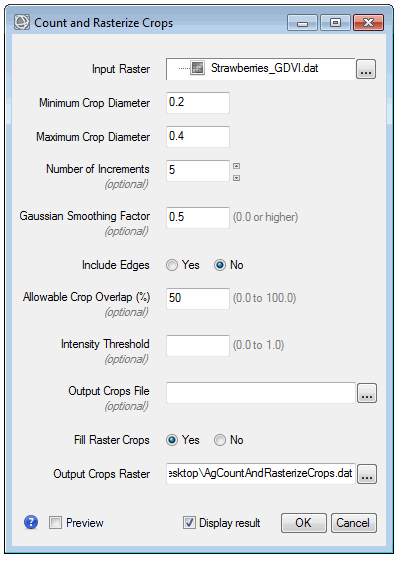Cancel the Count and Rasterize Crops dialog
The height and width of the screenshot is (561, 399).
pos(353,523)
